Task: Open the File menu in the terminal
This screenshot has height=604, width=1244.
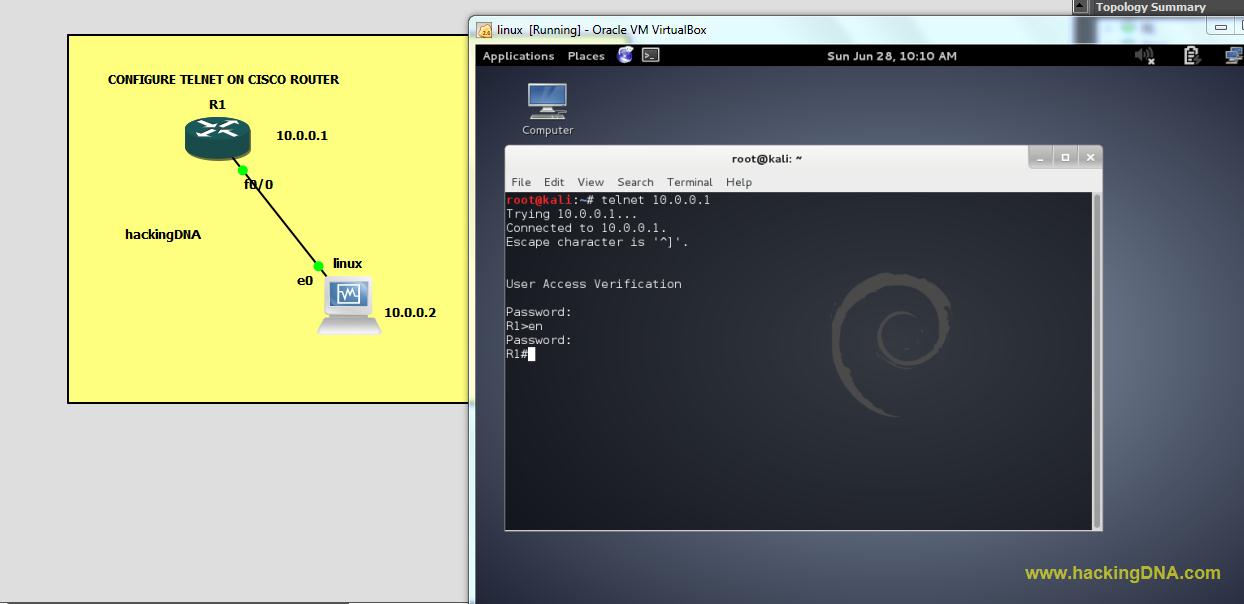Action: (x=523, y=182)
